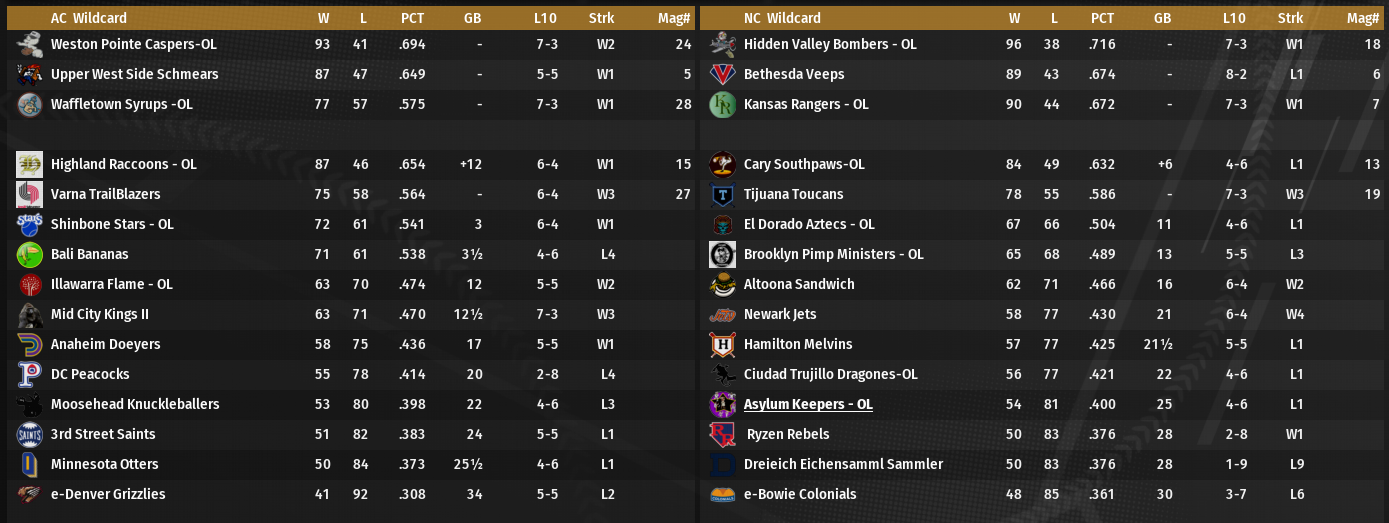Click the e-Denver Grizzlies team name

coord(108,494)
